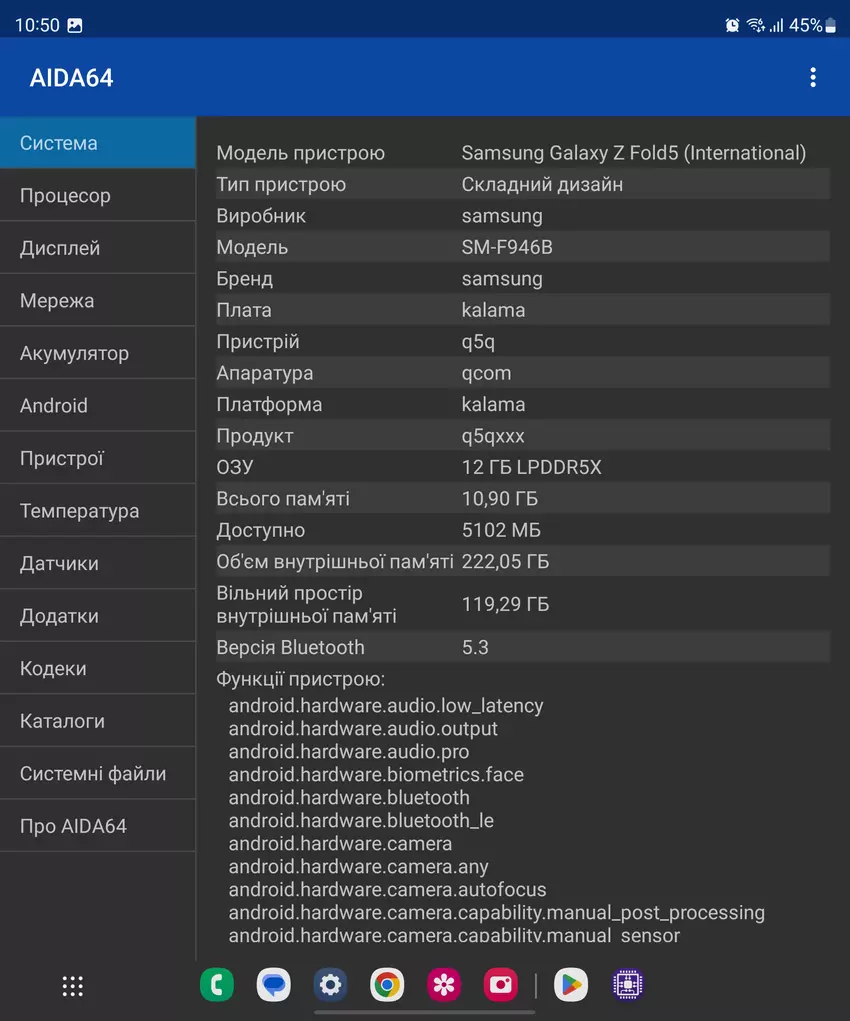This screenshot has height=1021, width=850.
Task: Open the blue Messages app
Action: [274, 986]
